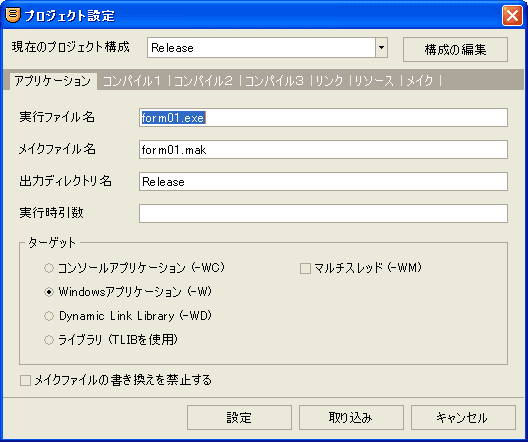Select the リソース tab
This screenshot has width=528, height=442.
click(374, 81)
